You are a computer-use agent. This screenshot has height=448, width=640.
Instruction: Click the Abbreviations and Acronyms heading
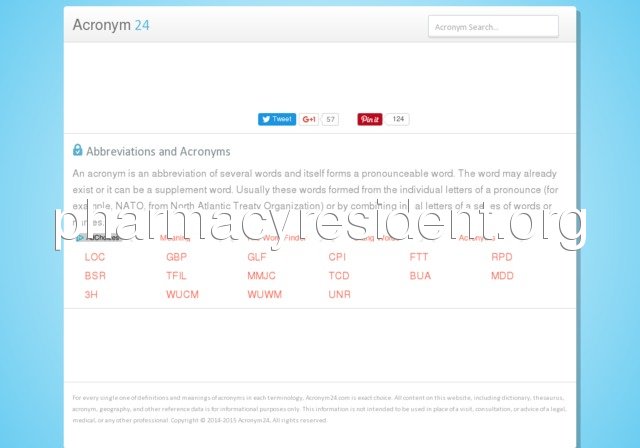[158, 151]
